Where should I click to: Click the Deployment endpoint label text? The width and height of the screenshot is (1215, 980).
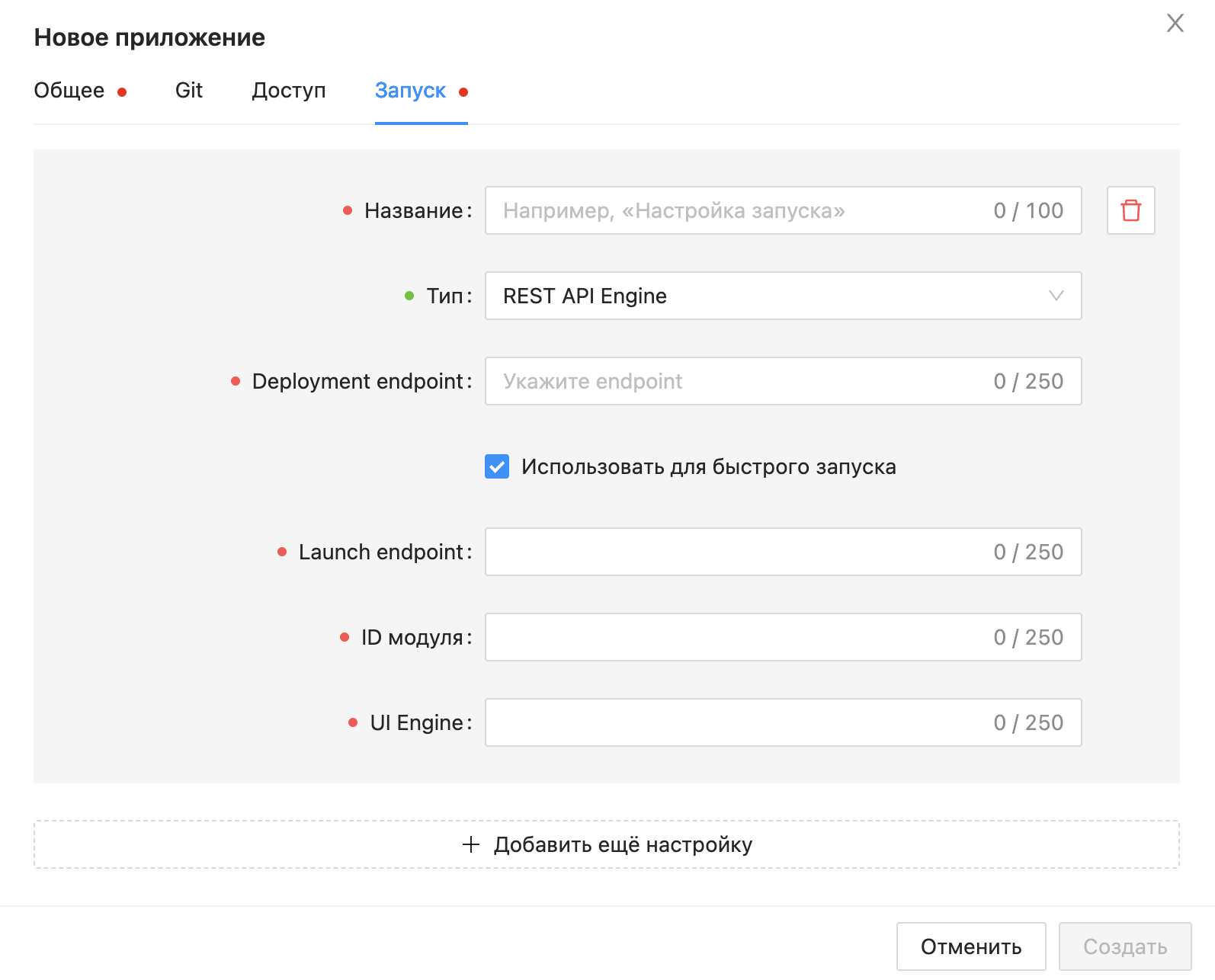[357, 381]
